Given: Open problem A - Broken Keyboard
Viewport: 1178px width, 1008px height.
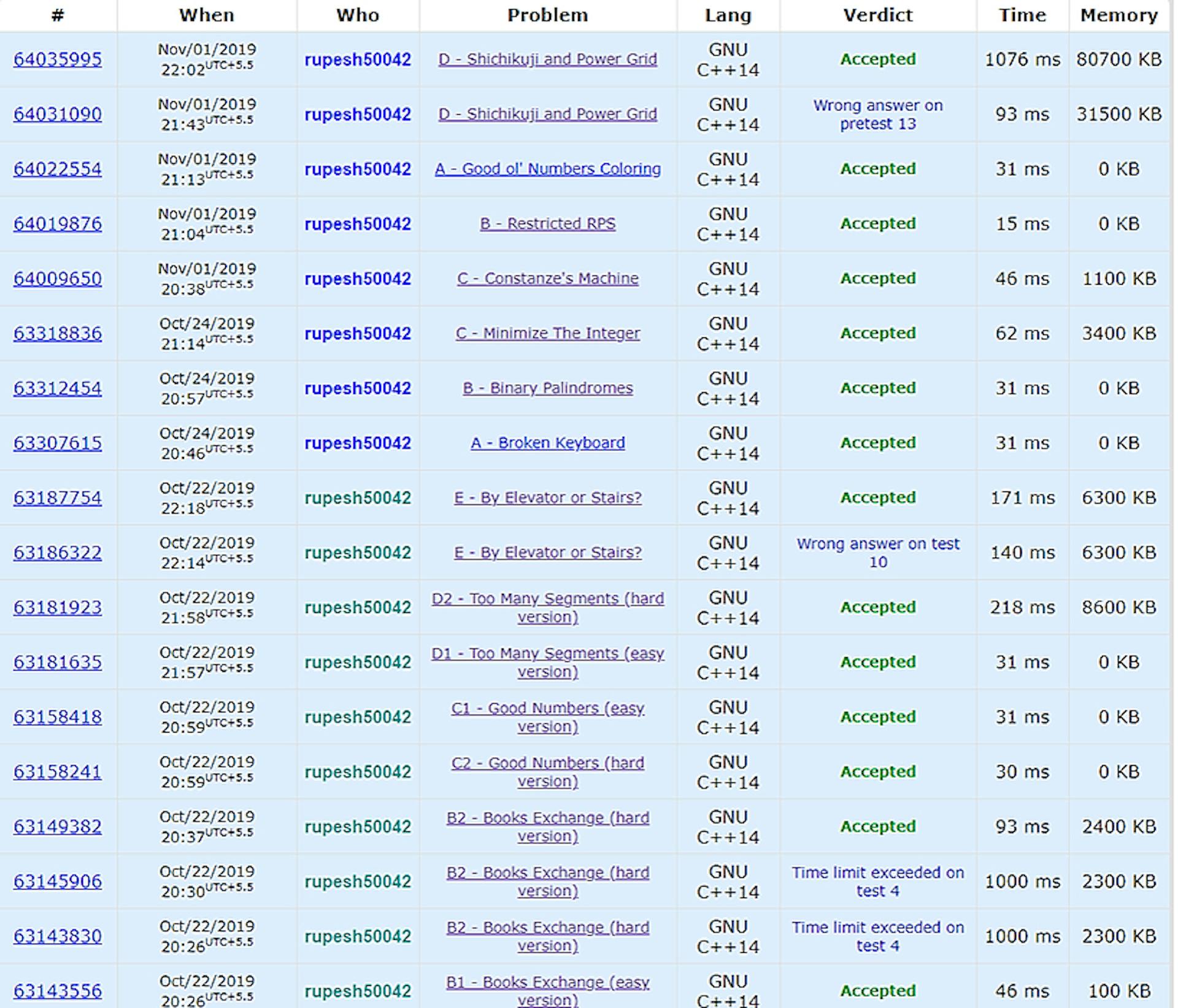Looking at the screenshot, I should click(548, 442).
